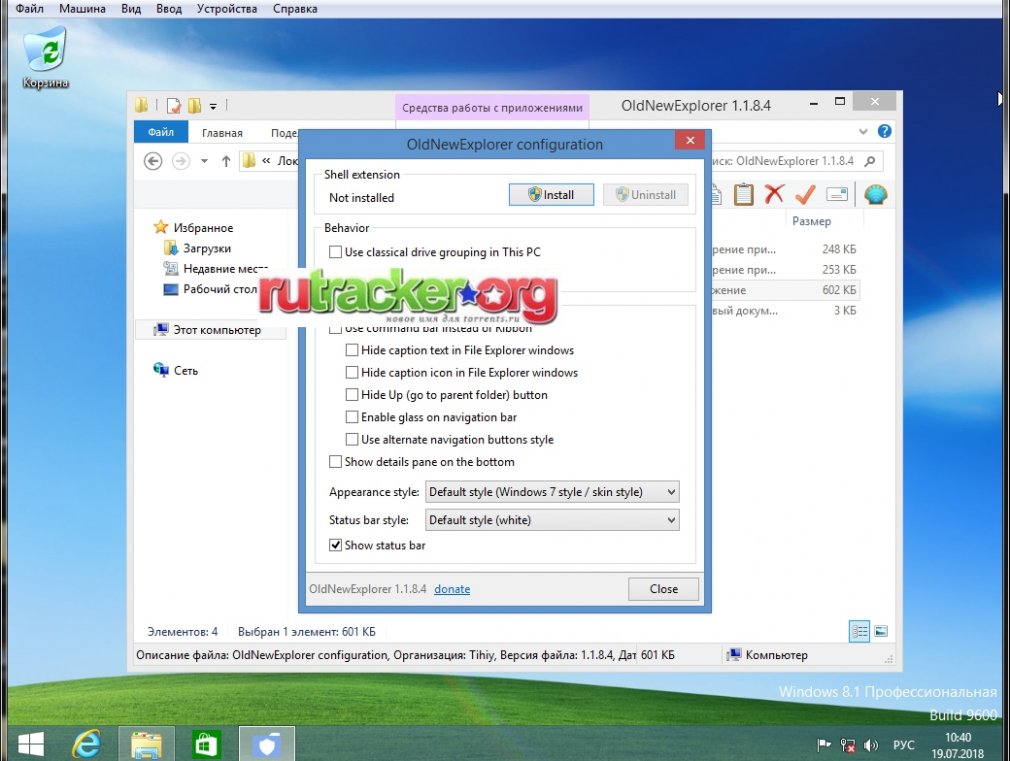Open the Файл tab in Explorer
Screen dimensions: 1010x761
point(161,132)
